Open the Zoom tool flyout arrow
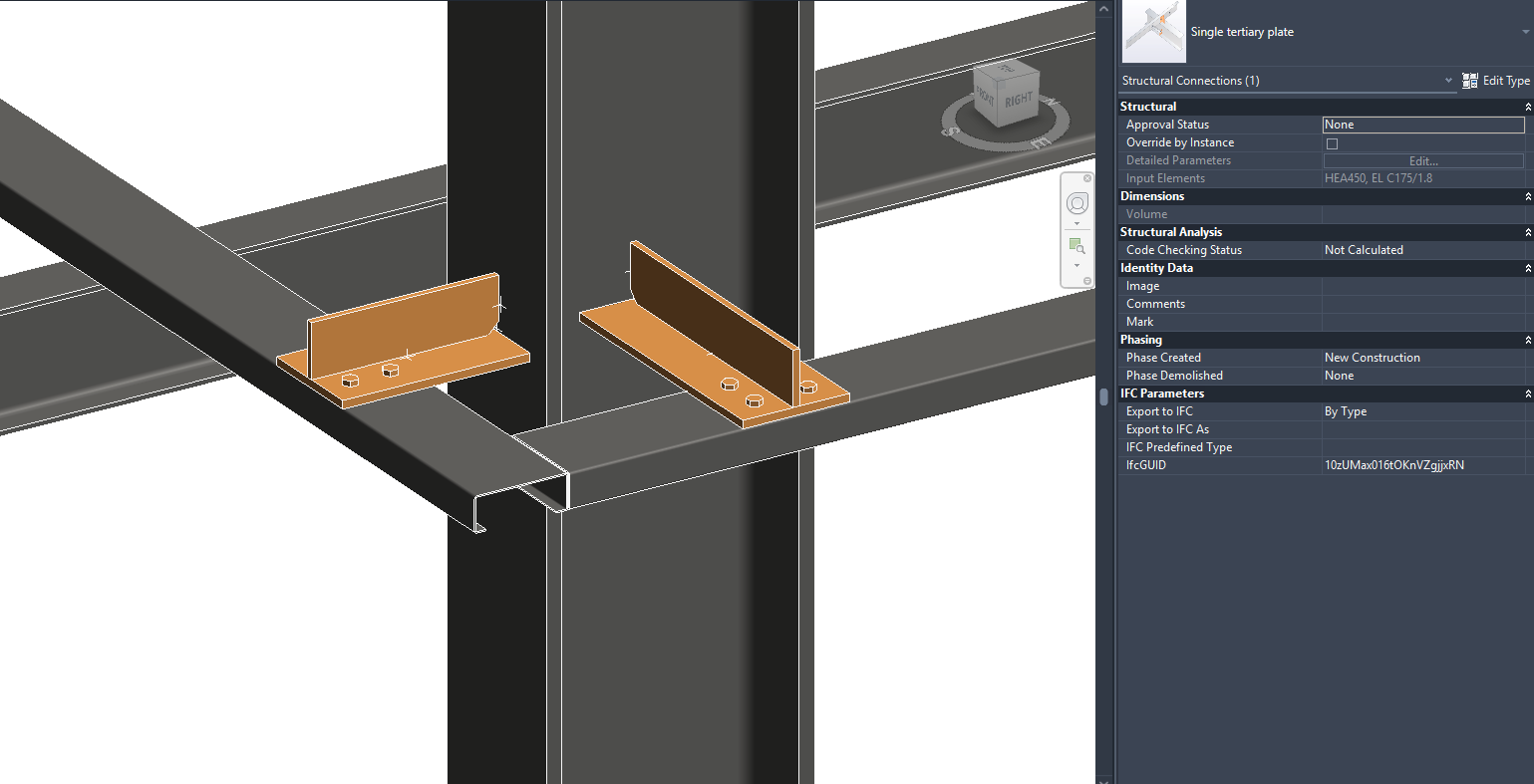The image size is (1534, 784). 1076,265
